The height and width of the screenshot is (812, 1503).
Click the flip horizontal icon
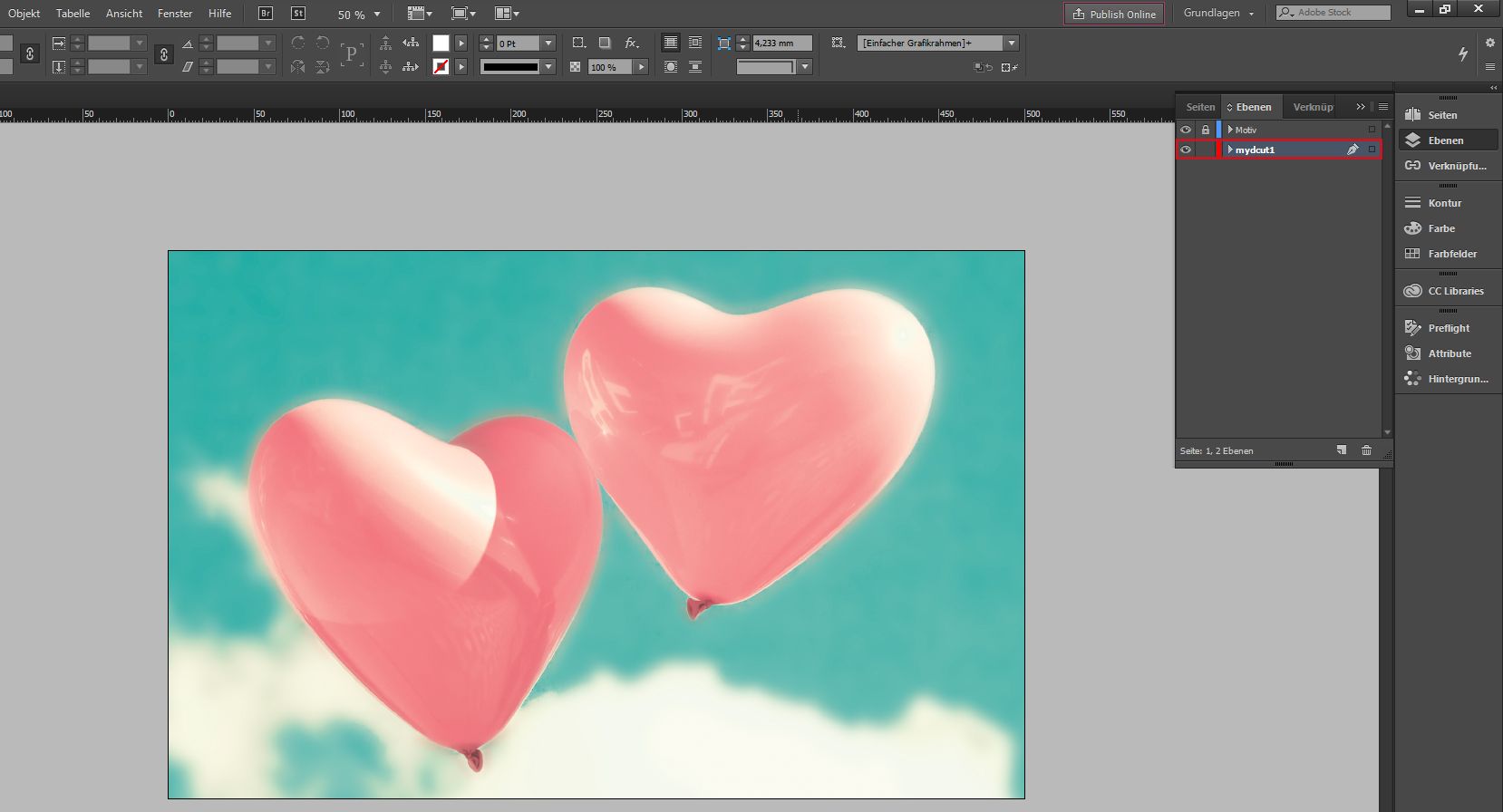298,67
